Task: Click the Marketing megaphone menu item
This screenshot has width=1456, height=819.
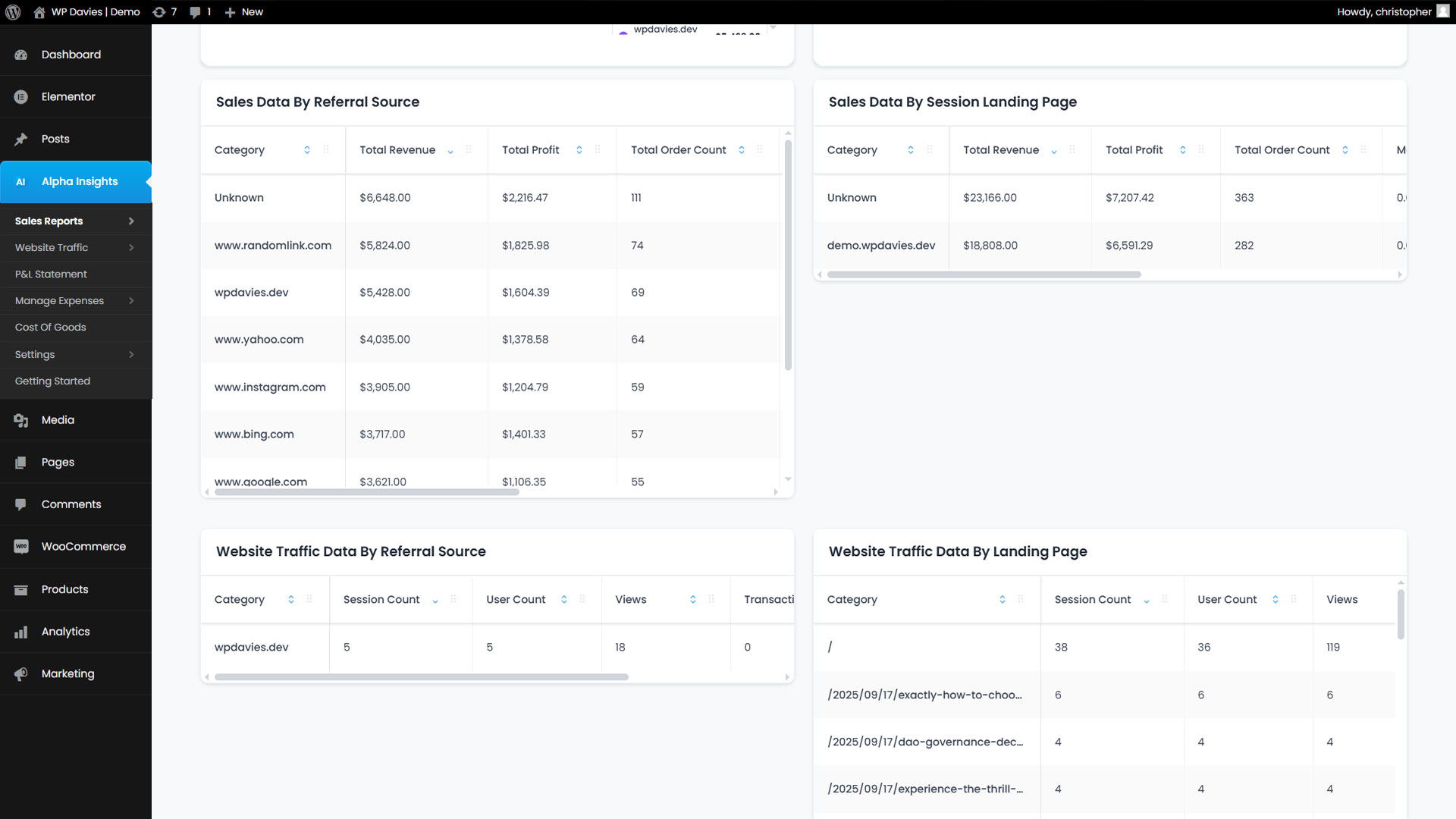Action: pyautogui.click(x=67, y=673)
